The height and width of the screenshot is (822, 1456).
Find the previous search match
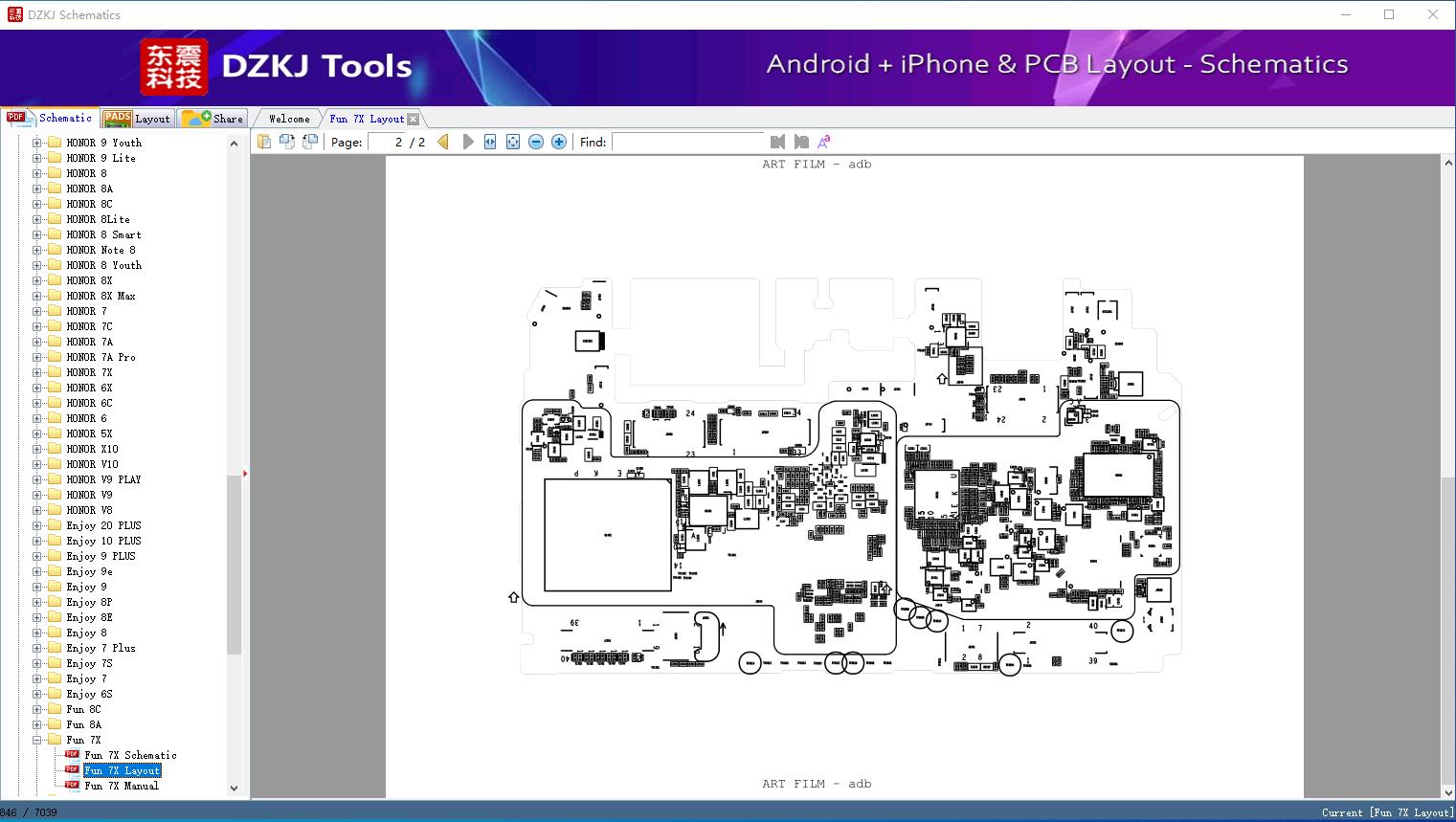pos(777,142)
